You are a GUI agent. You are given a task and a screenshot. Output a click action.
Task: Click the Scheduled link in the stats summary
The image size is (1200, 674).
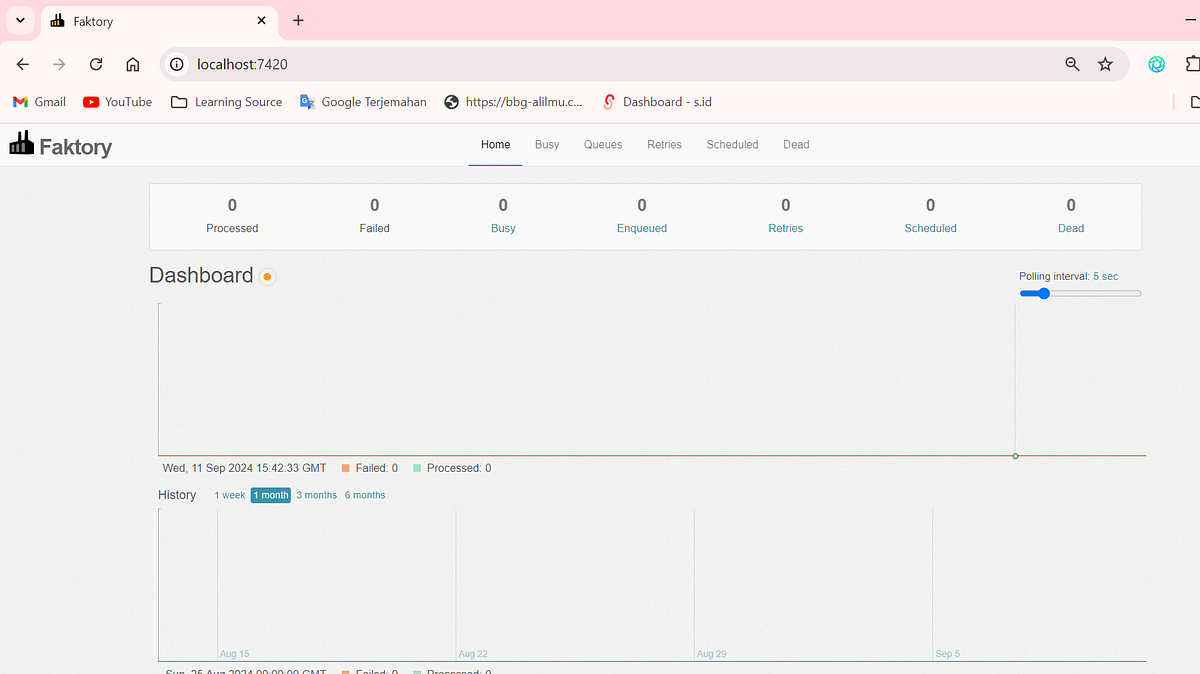pyautogui.click(x=931, y=228)
